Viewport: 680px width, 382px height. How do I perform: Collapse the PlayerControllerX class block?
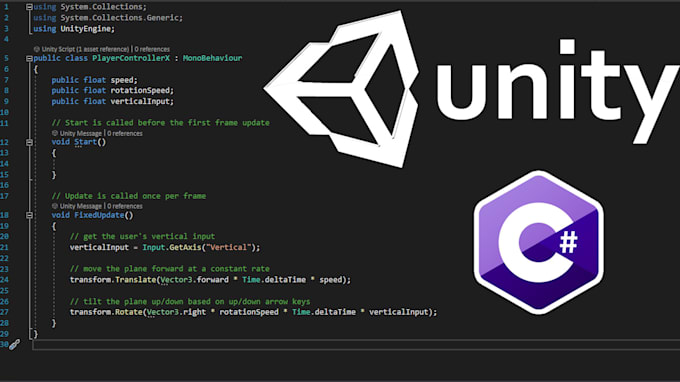(x=29, y=59)
